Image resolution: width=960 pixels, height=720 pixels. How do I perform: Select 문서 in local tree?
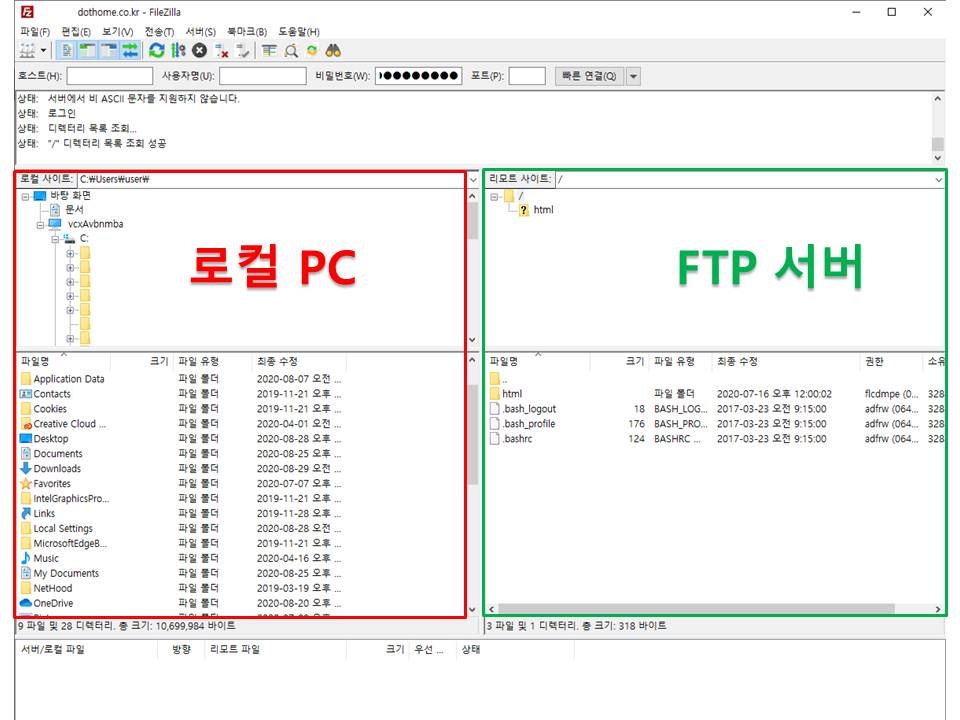[x=75, y=210]
